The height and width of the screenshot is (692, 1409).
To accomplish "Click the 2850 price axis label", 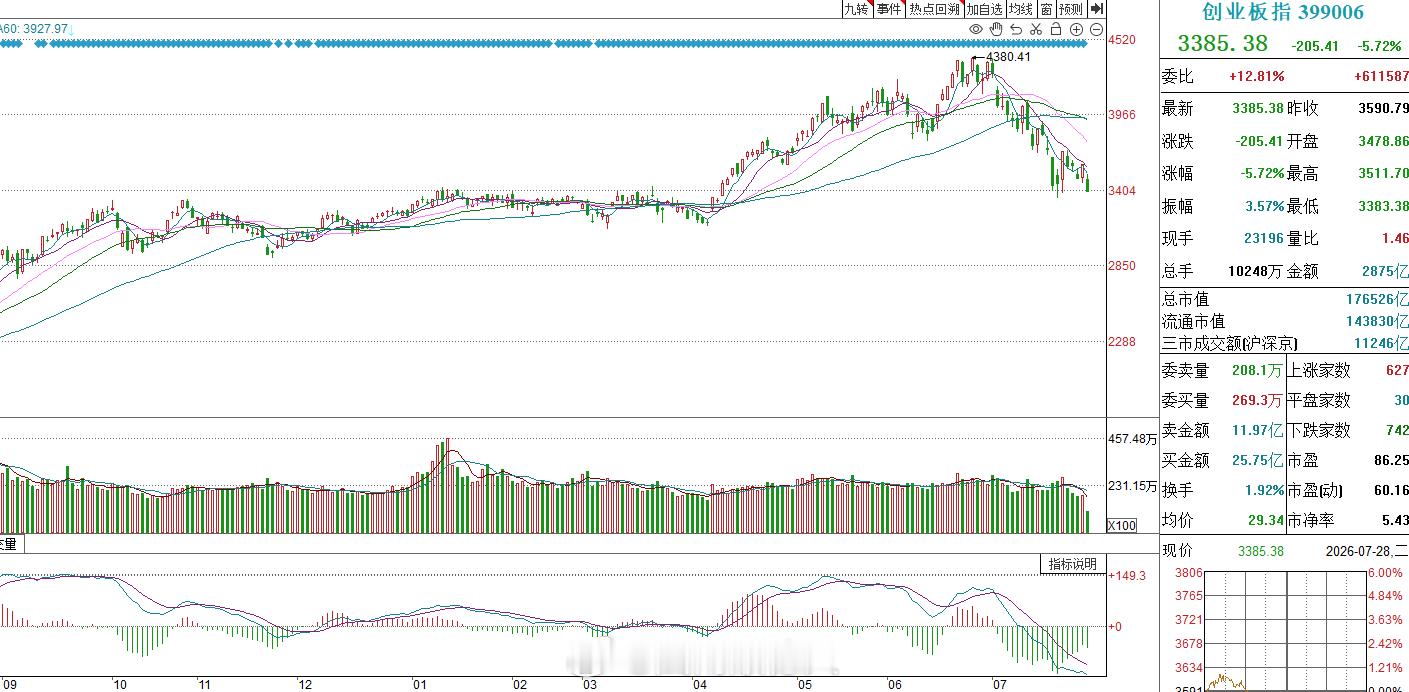I will (x=1123, y=266).
